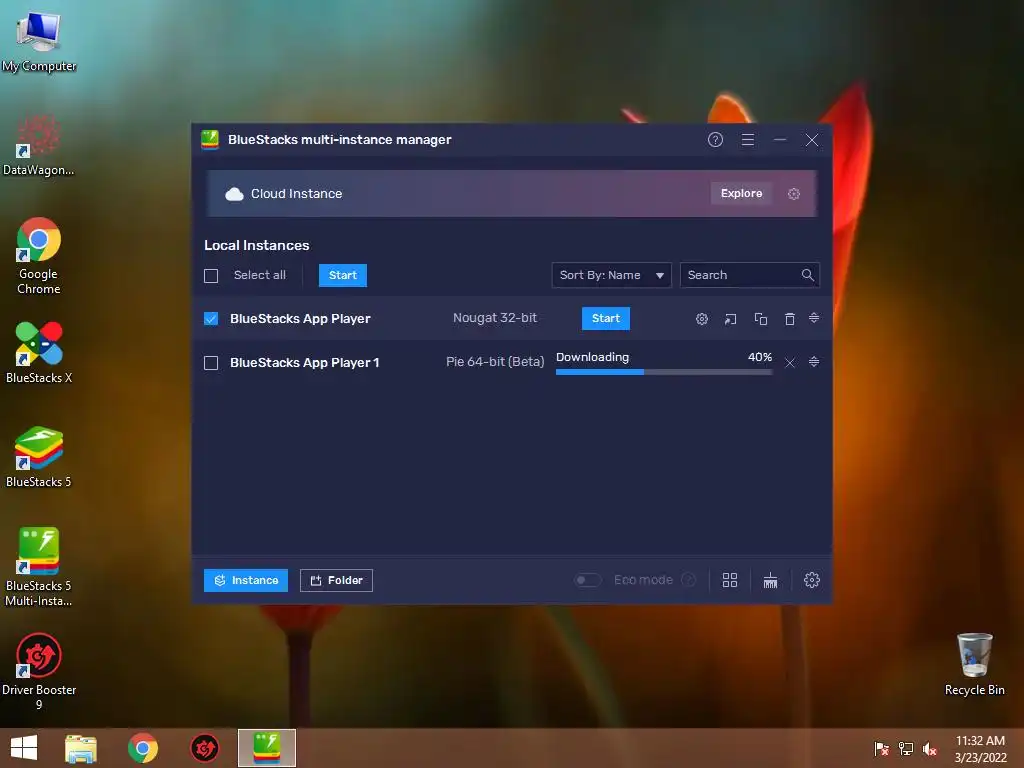The height and width of the screenshot is (768, 1024).
Task: Click the BlueStacks App Player name text
Action: [x=300, y=319]
